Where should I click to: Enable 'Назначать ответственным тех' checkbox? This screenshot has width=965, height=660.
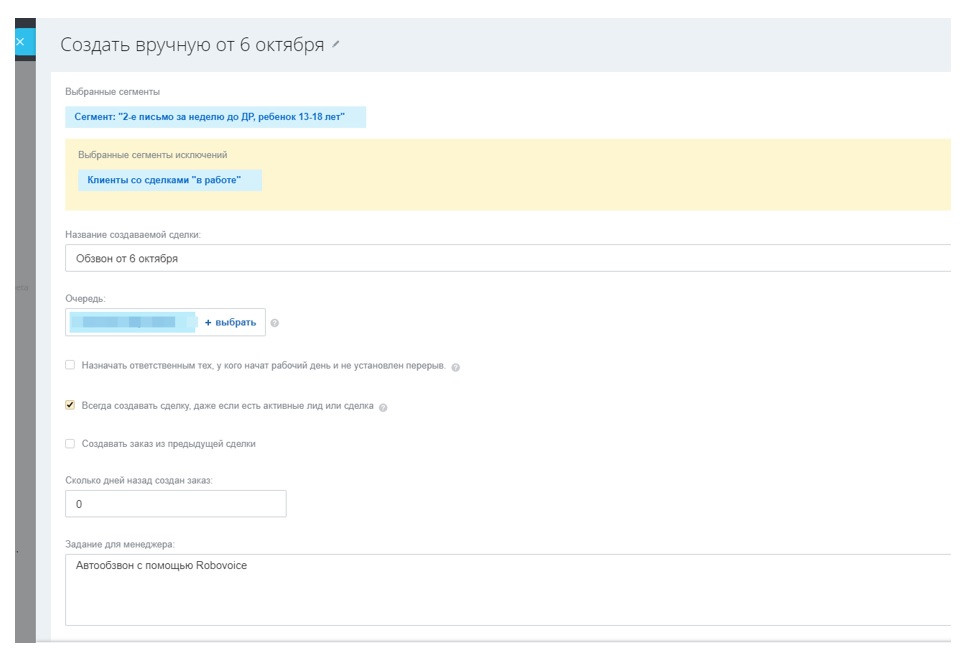pyautogui.click(x=70, y=365)
